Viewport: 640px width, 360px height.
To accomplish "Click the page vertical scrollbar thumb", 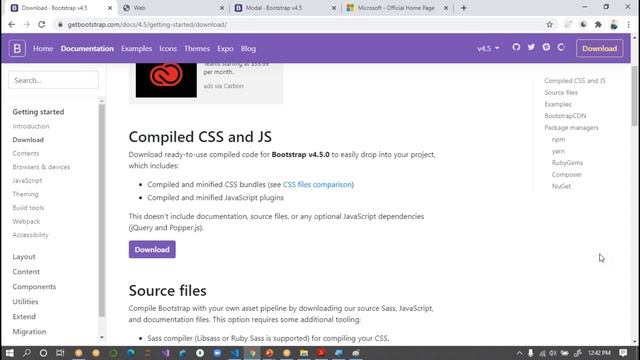I will [634, 96].
